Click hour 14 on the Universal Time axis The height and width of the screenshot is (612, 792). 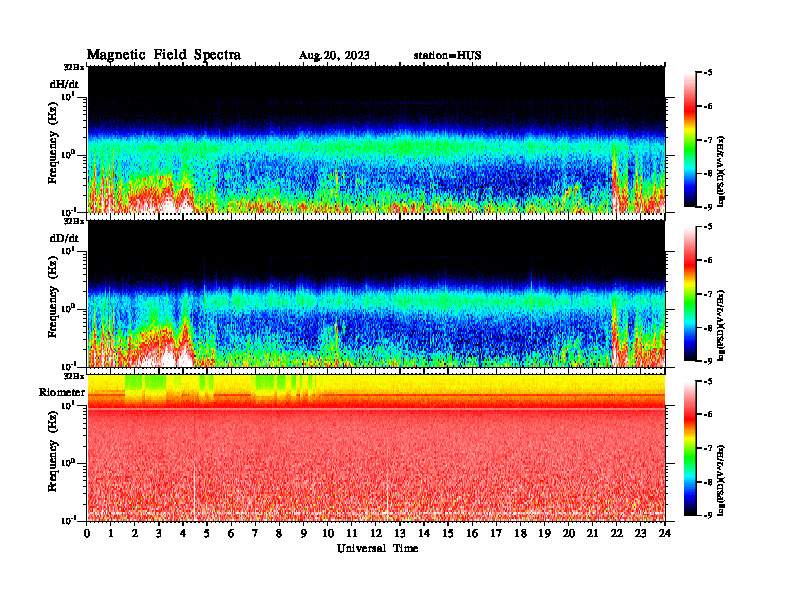[x=424, y=534]
